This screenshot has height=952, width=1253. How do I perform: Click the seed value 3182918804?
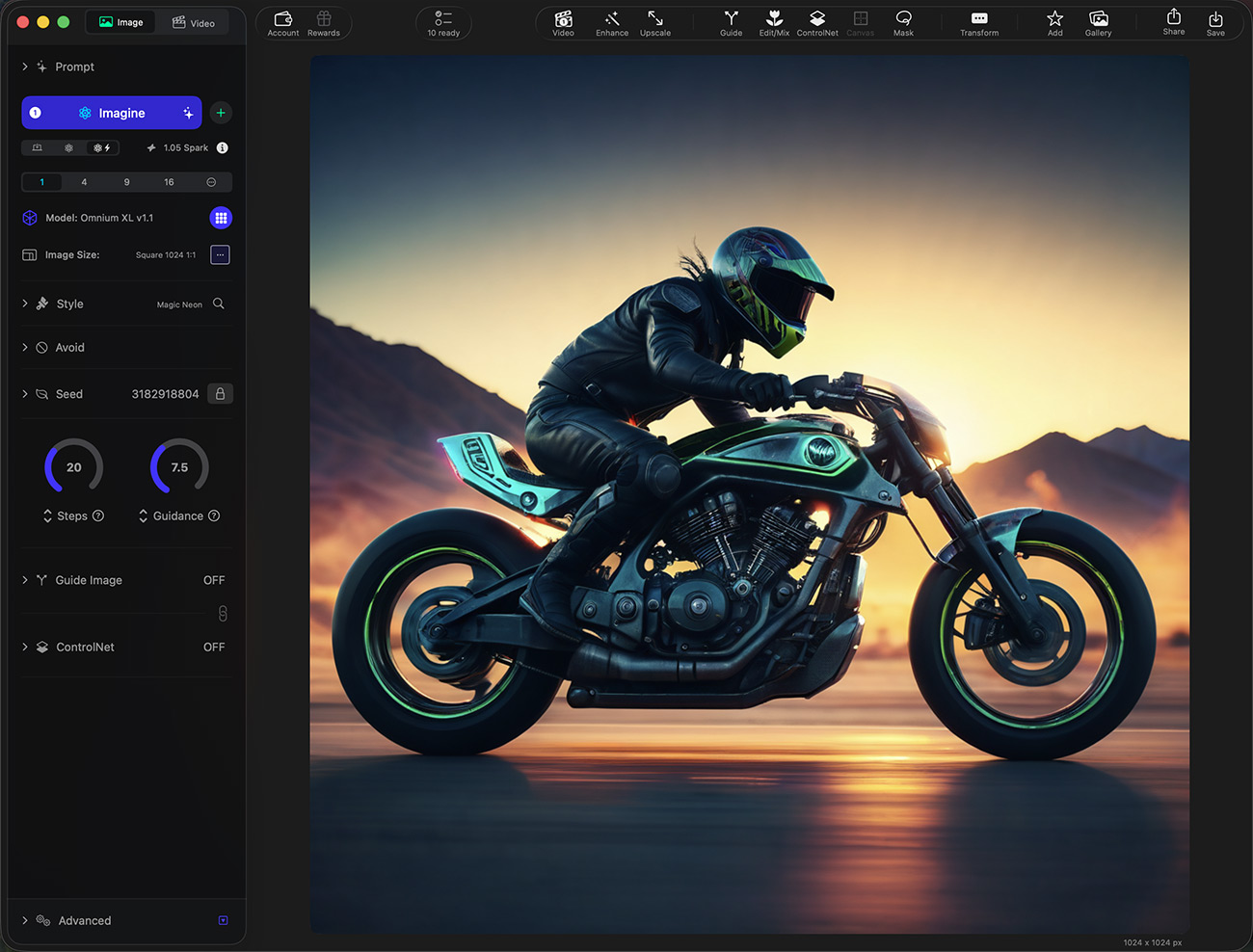click(165, 394)
